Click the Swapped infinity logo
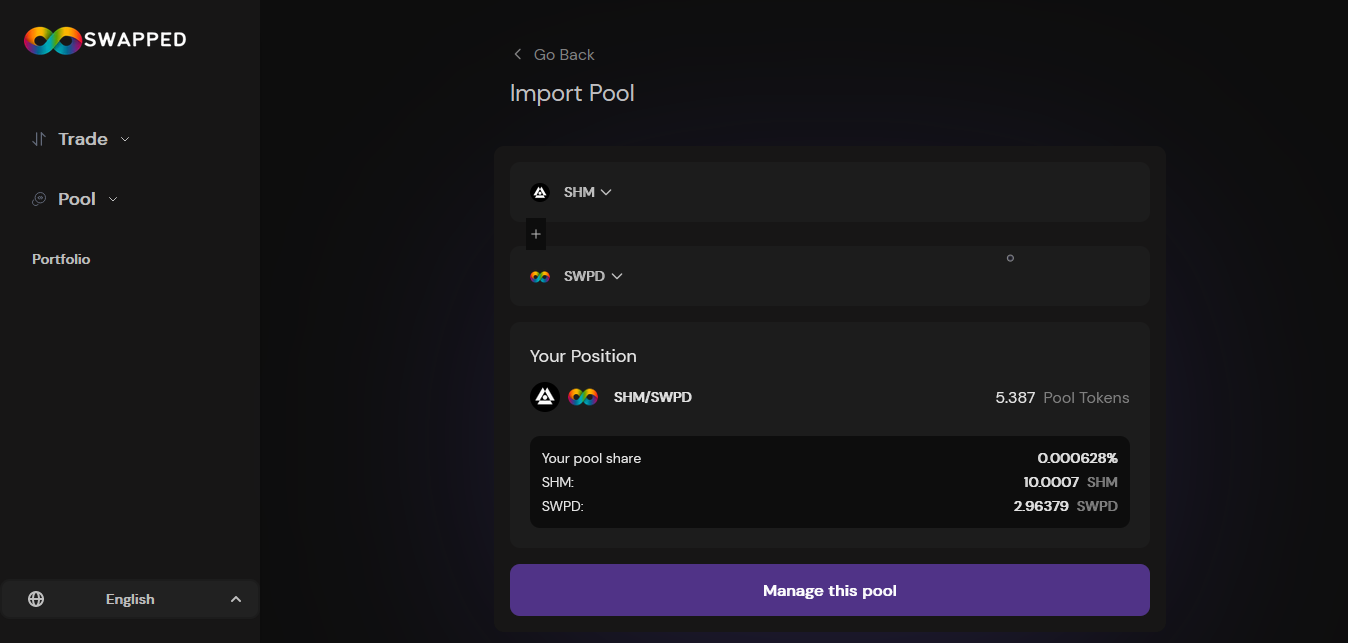Viewport: 1348px width, 643px height. pos(53,40)
